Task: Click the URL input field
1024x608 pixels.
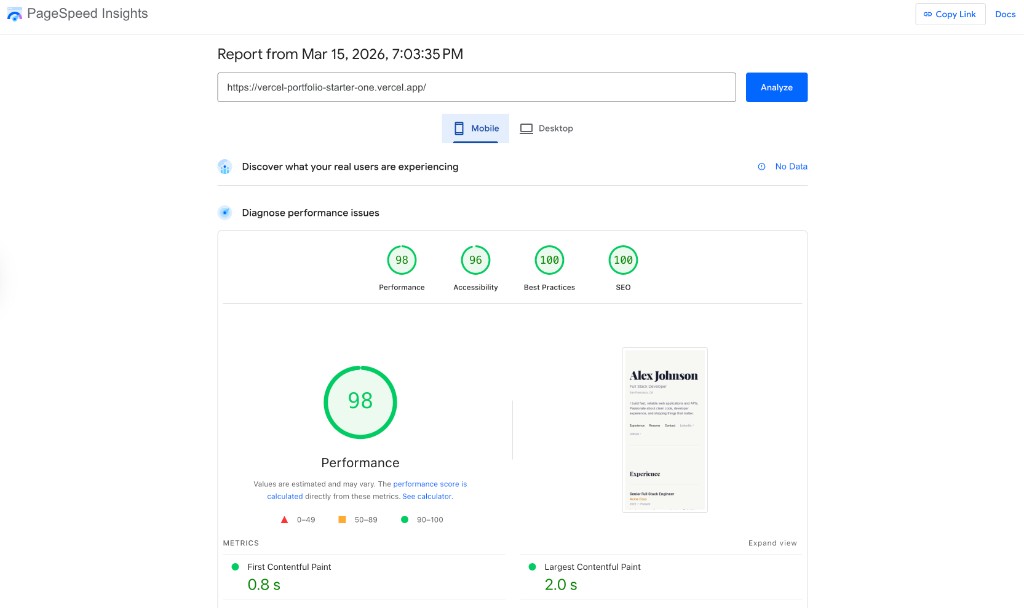Action: click(476, 87)
